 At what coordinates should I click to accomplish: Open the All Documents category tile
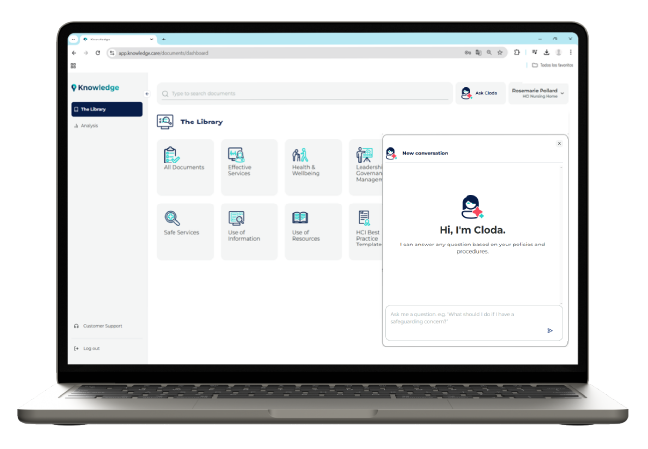pos(184,166)
